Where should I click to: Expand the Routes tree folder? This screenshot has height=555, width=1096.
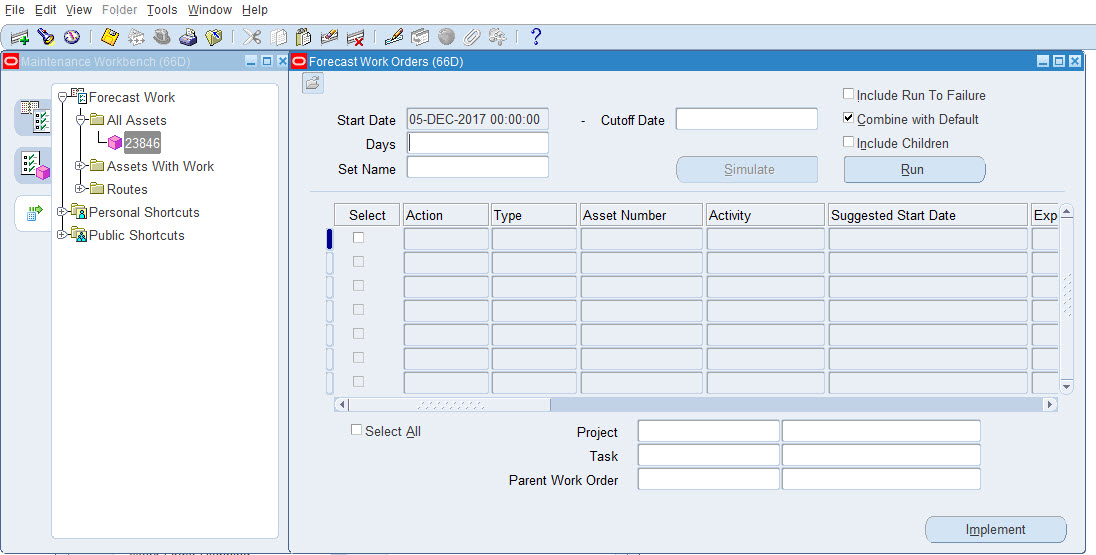click(x=80, y=189)
